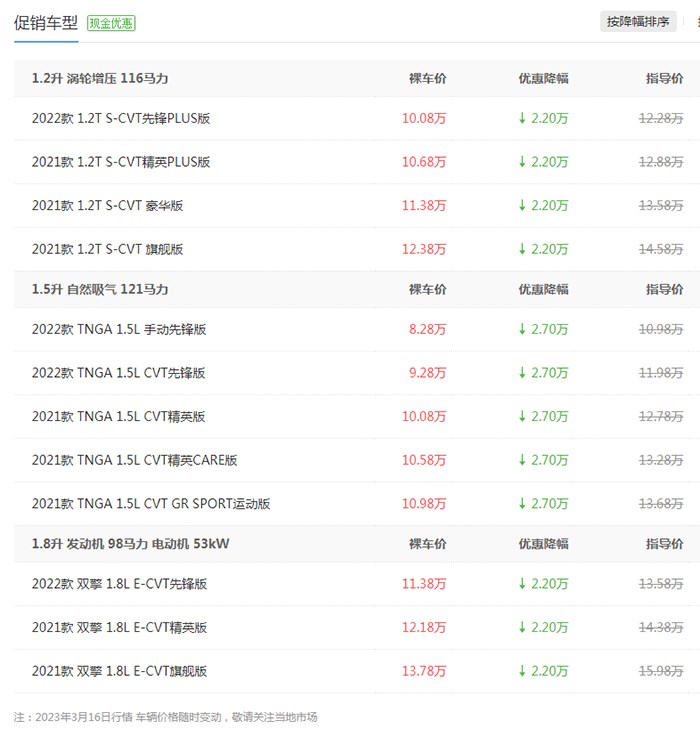Viewport: 700px width, 729px height.
Task: Open 2021款 TNGA 1.5L CVT精英版 model
Action: (x=119, y=417)
